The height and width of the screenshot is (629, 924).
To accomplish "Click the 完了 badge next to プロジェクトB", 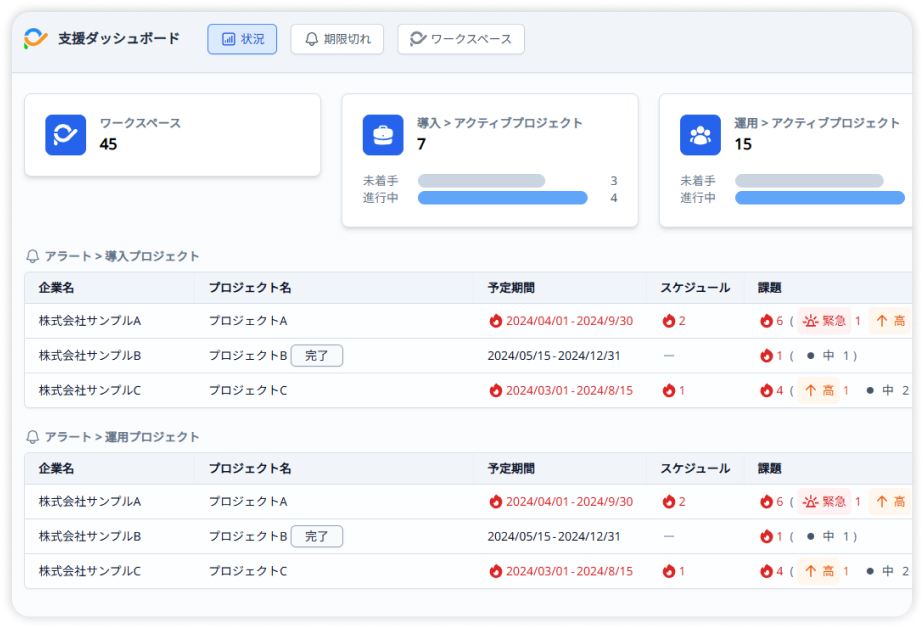I will 317,356.
